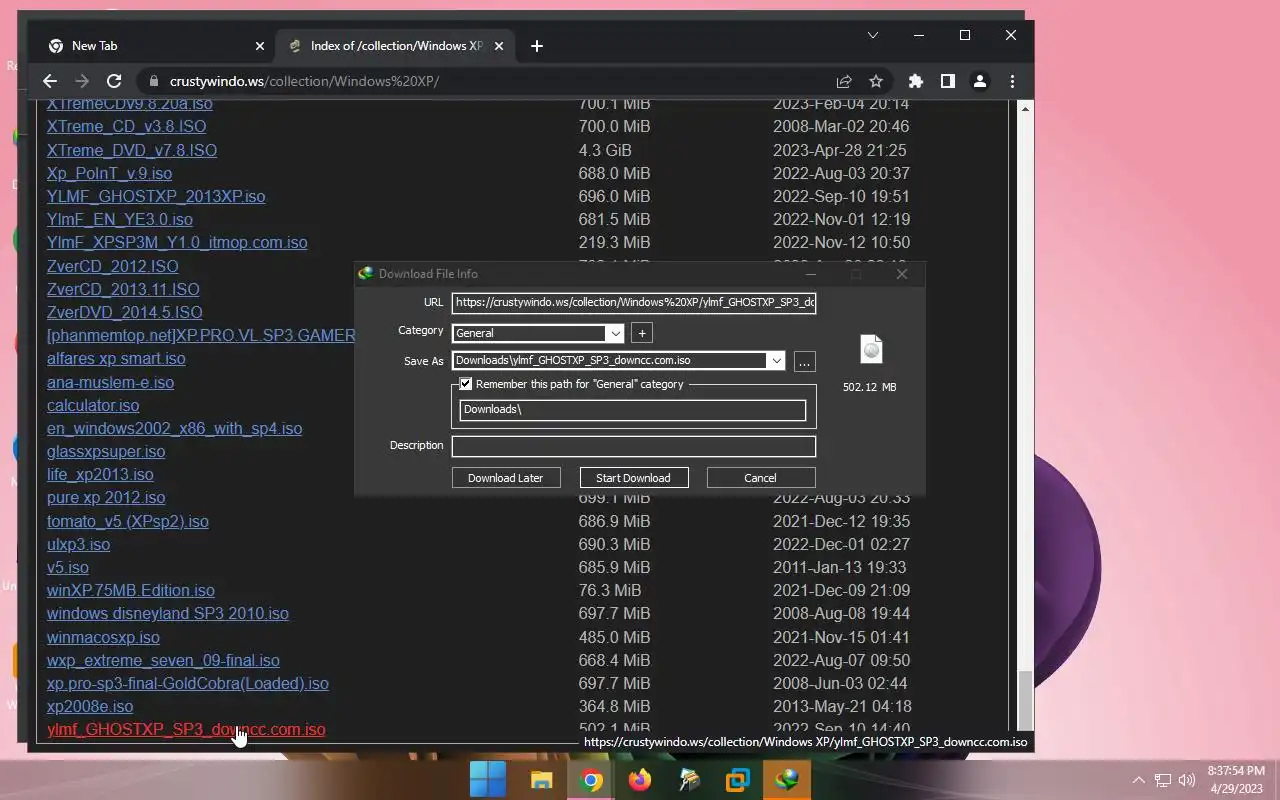
Task: Reload the page with the refresh icon
Action: [114, 81]
